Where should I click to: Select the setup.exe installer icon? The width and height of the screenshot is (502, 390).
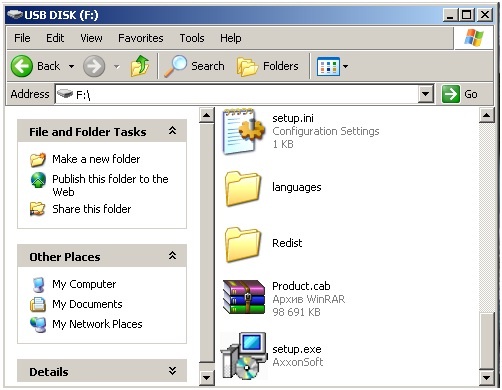tap(244, 356)
